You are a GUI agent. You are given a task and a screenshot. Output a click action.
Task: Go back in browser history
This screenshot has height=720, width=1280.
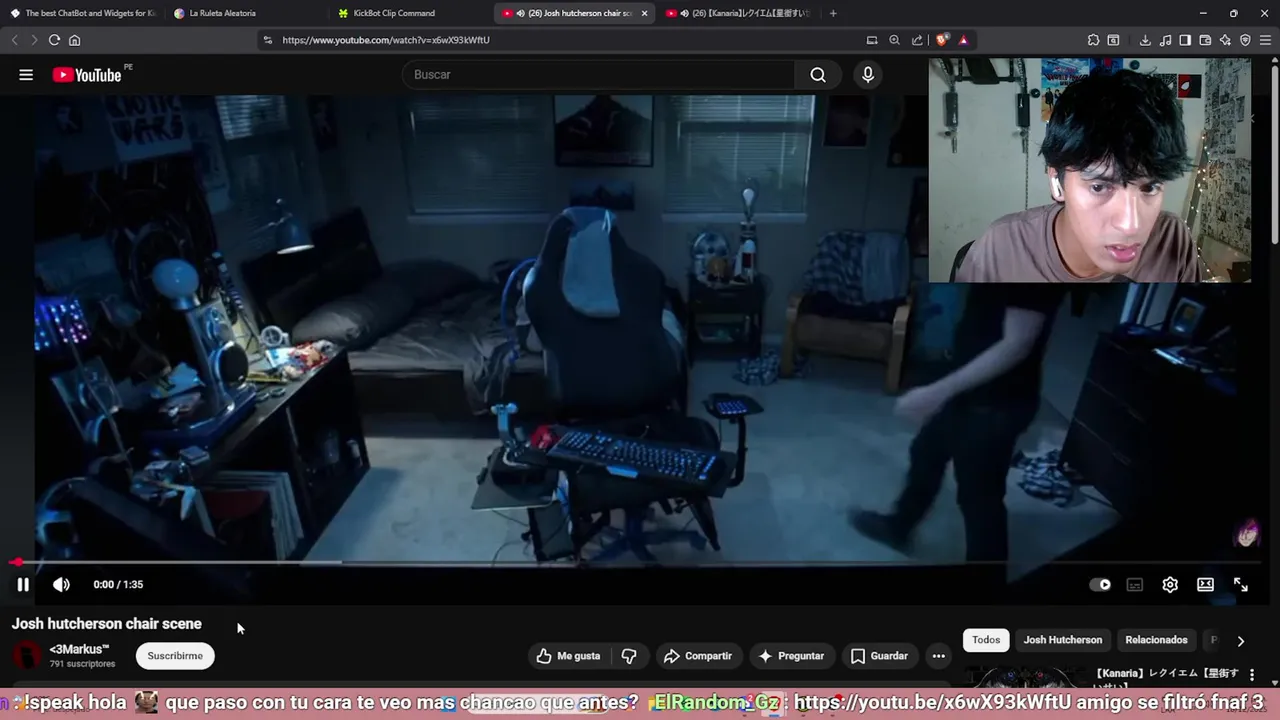(14, 40)
